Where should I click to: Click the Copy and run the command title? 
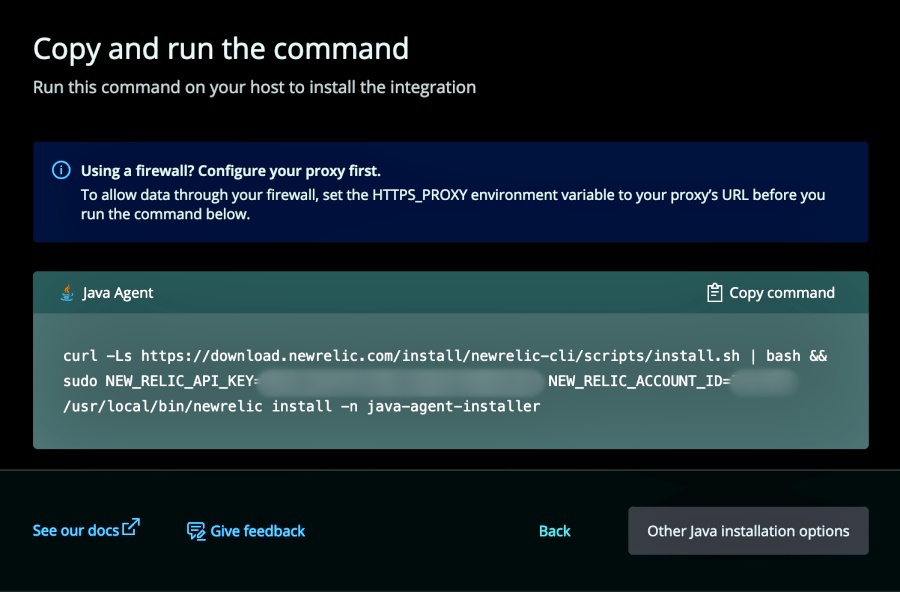coord(221,48)
